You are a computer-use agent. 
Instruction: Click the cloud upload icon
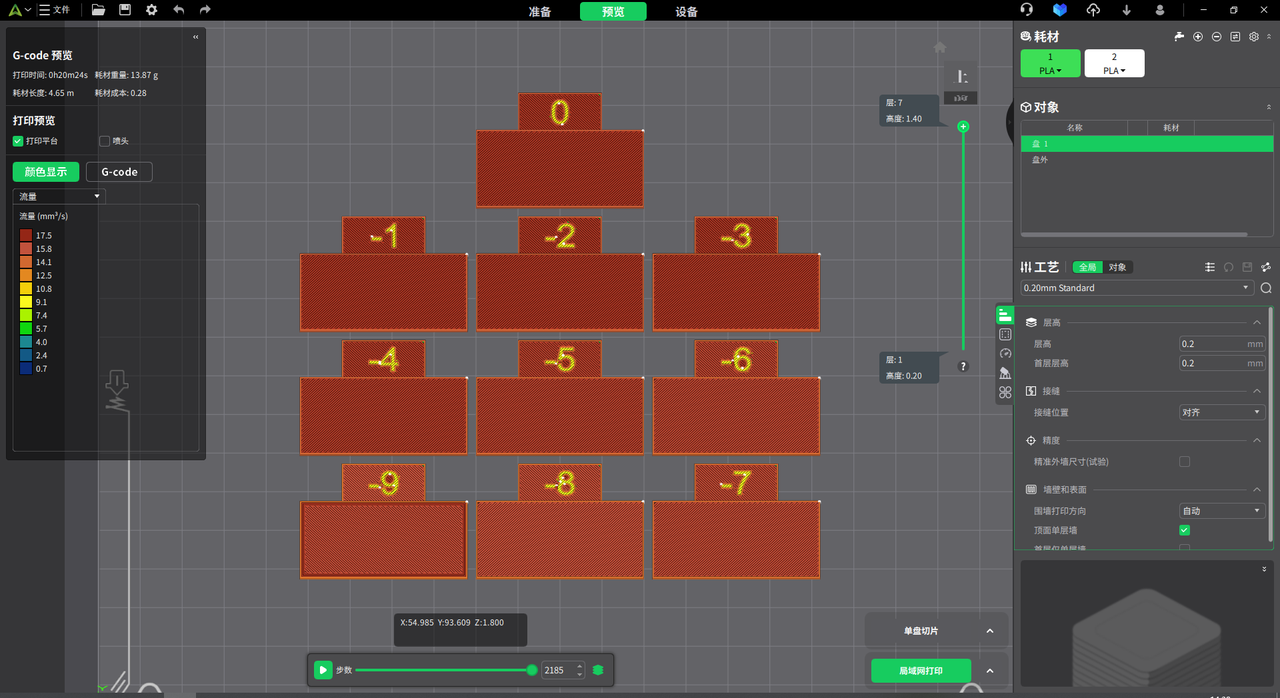click(1093, 10)
